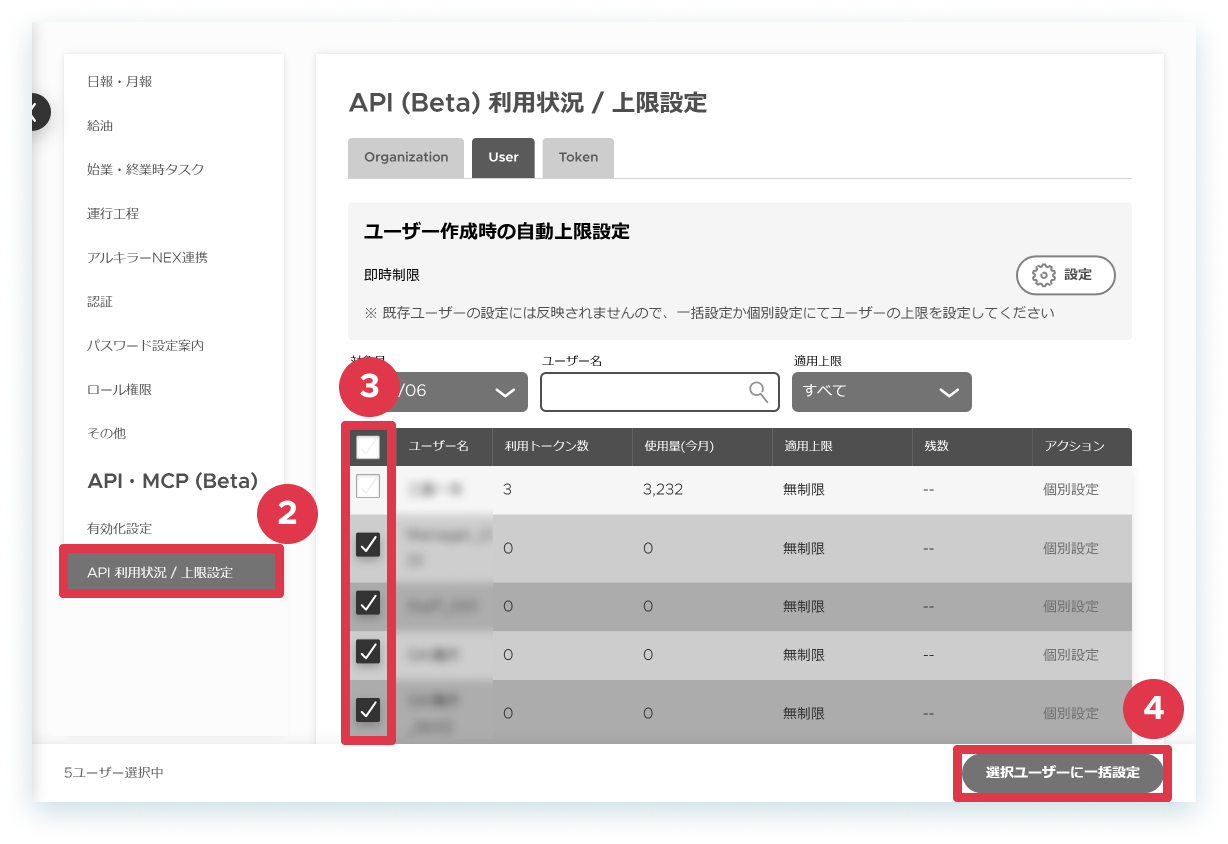Uncheck the last visible user row checkbox
The image size is (1228, 844).
point(368,710)
